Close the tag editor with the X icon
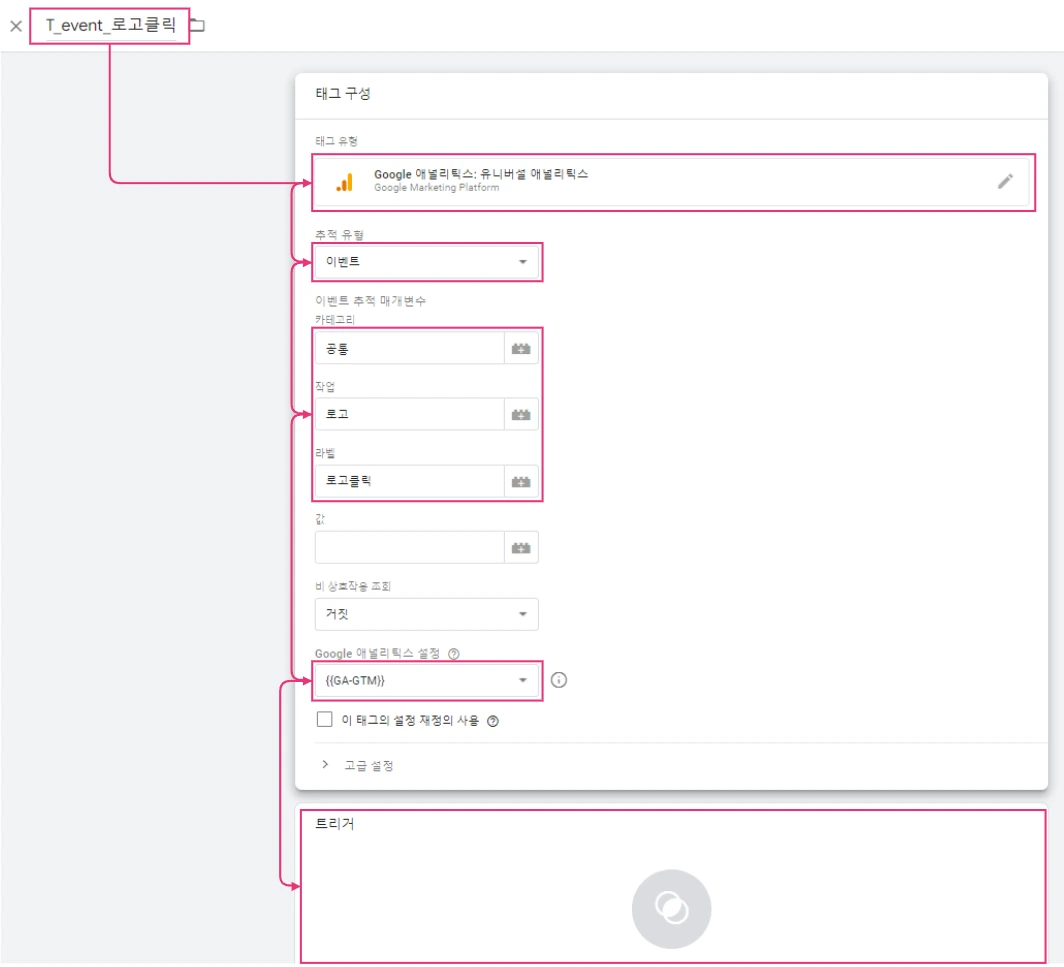 (x=16, y=26)
